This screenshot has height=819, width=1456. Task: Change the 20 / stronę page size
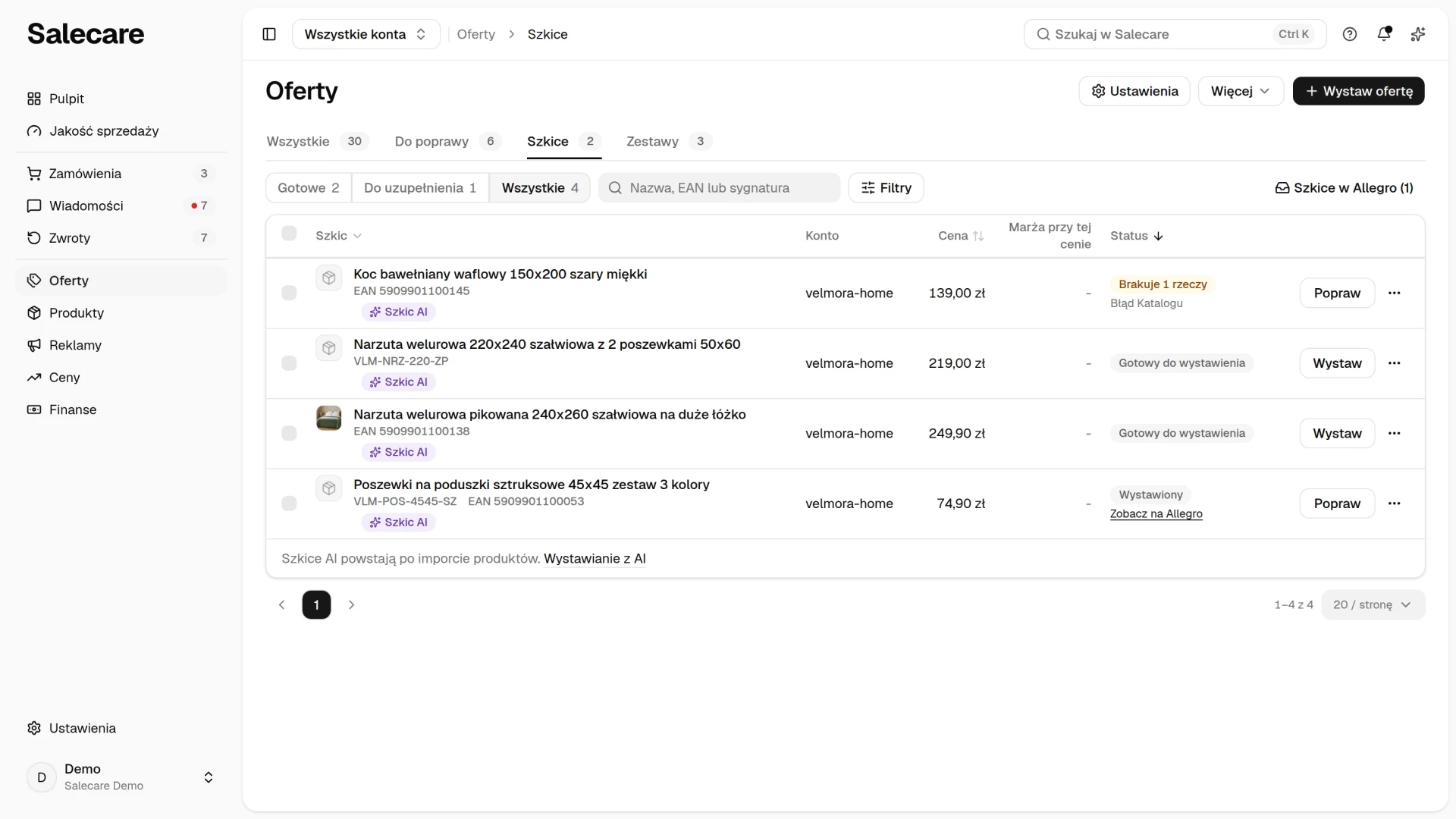pos(1373,605)
